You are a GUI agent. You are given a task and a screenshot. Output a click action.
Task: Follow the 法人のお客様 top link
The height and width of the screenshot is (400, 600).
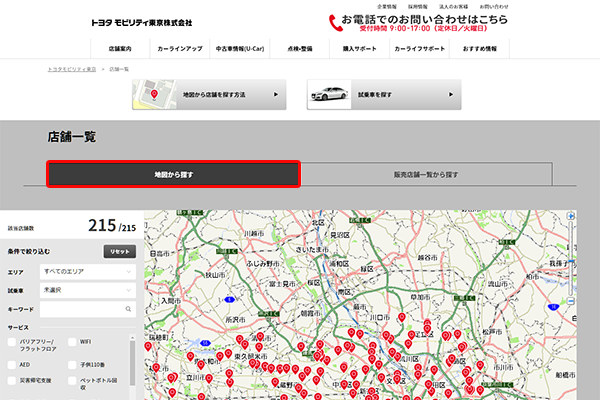(453, 7)
